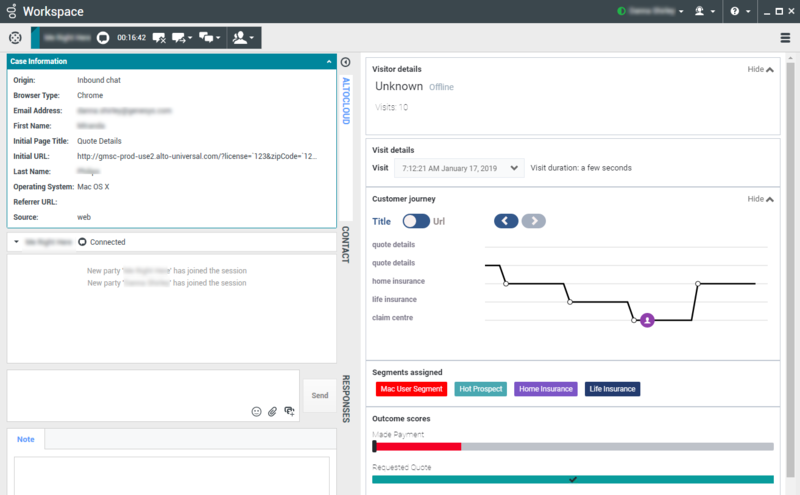800x495 pixels.
Task: Toggle Title/Url switch in Customer journey
Action: (x=416, y=221)
